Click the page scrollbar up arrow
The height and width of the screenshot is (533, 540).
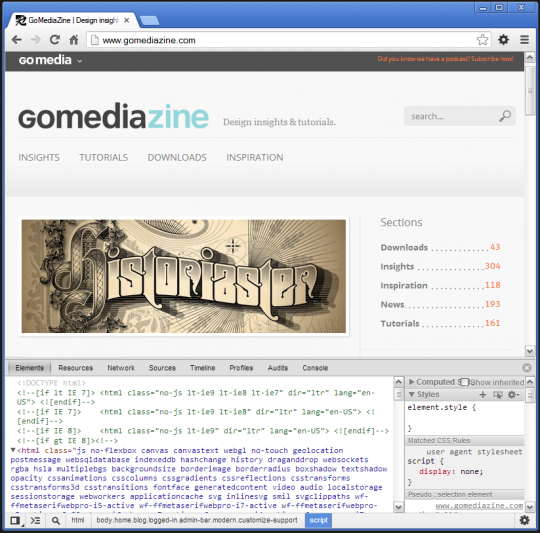click(530, 57)
